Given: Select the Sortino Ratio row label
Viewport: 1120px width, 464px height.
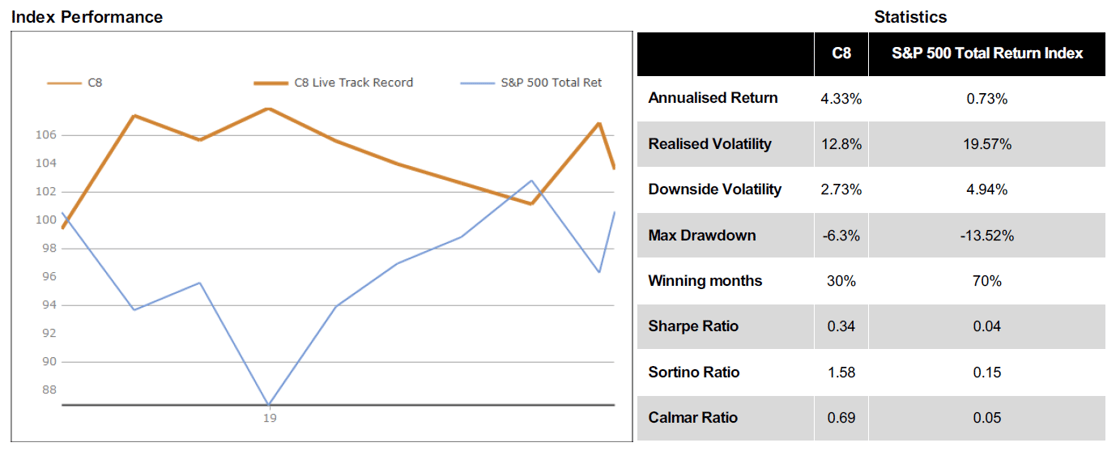Looking at the screenshot, I should point(694,373).
